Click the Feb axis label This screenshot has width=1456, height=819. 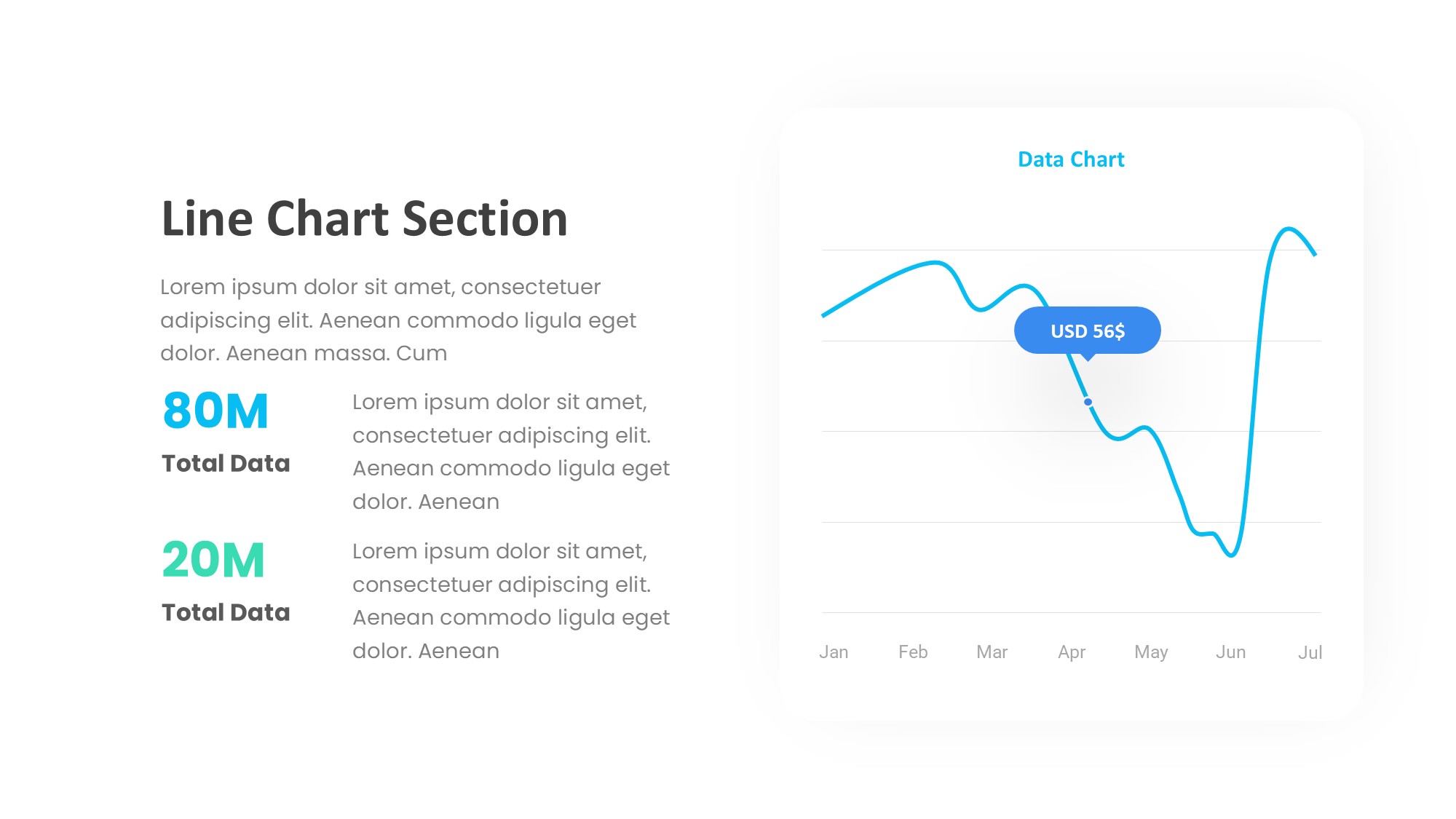[x=913, y=652]
